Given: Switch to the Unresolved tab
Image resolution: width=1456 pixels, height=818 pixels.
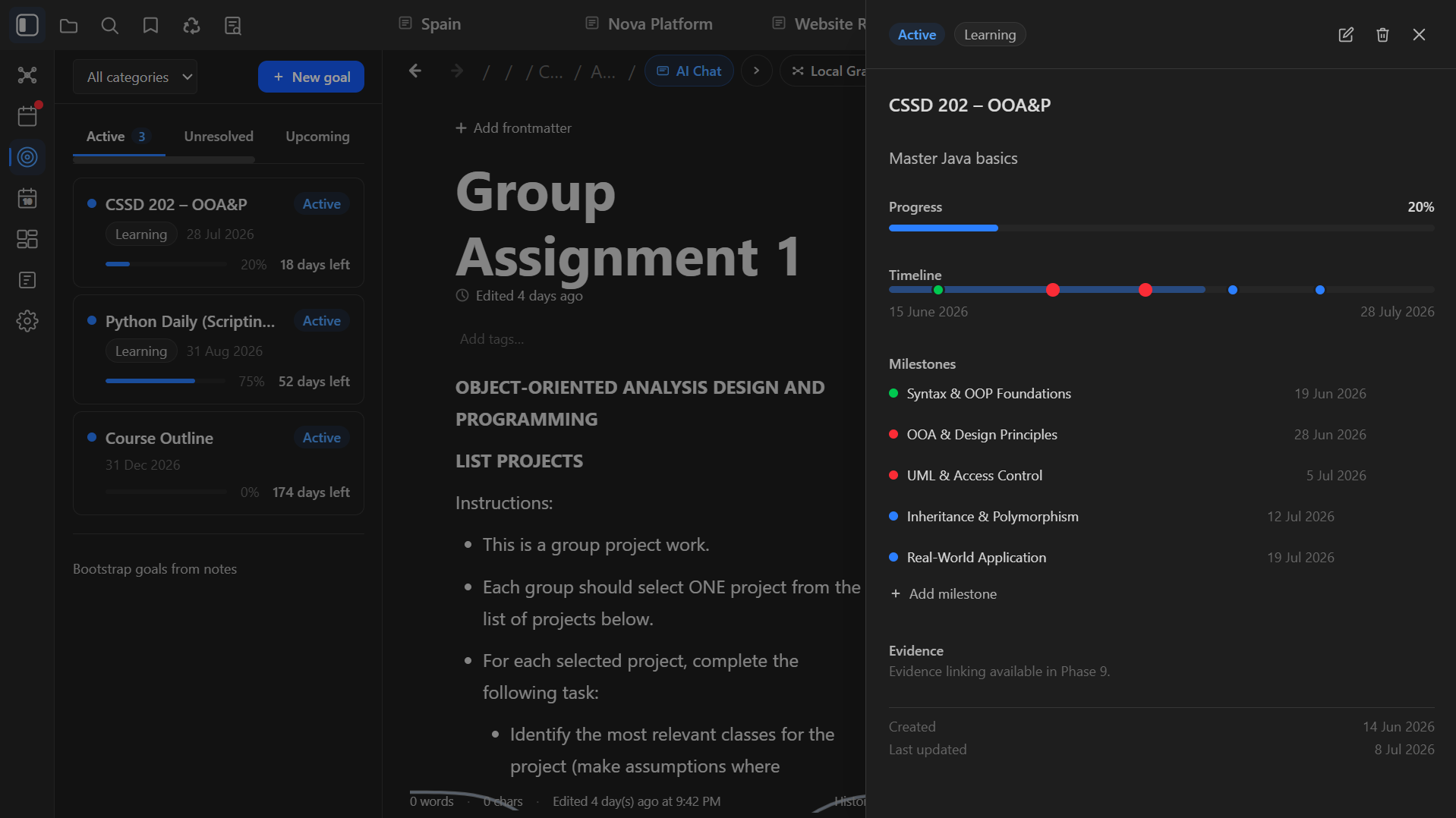Looking at the screenshot, I should tap(219, 137).
